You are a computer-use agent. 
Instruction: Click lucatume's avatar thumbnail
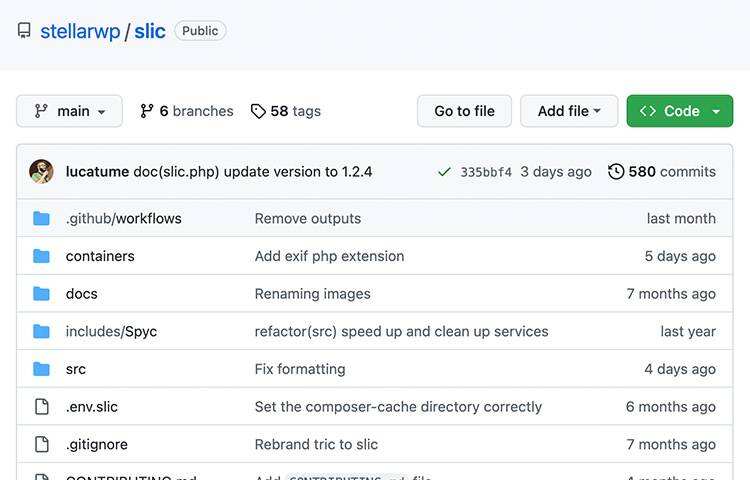coord(41,172)
